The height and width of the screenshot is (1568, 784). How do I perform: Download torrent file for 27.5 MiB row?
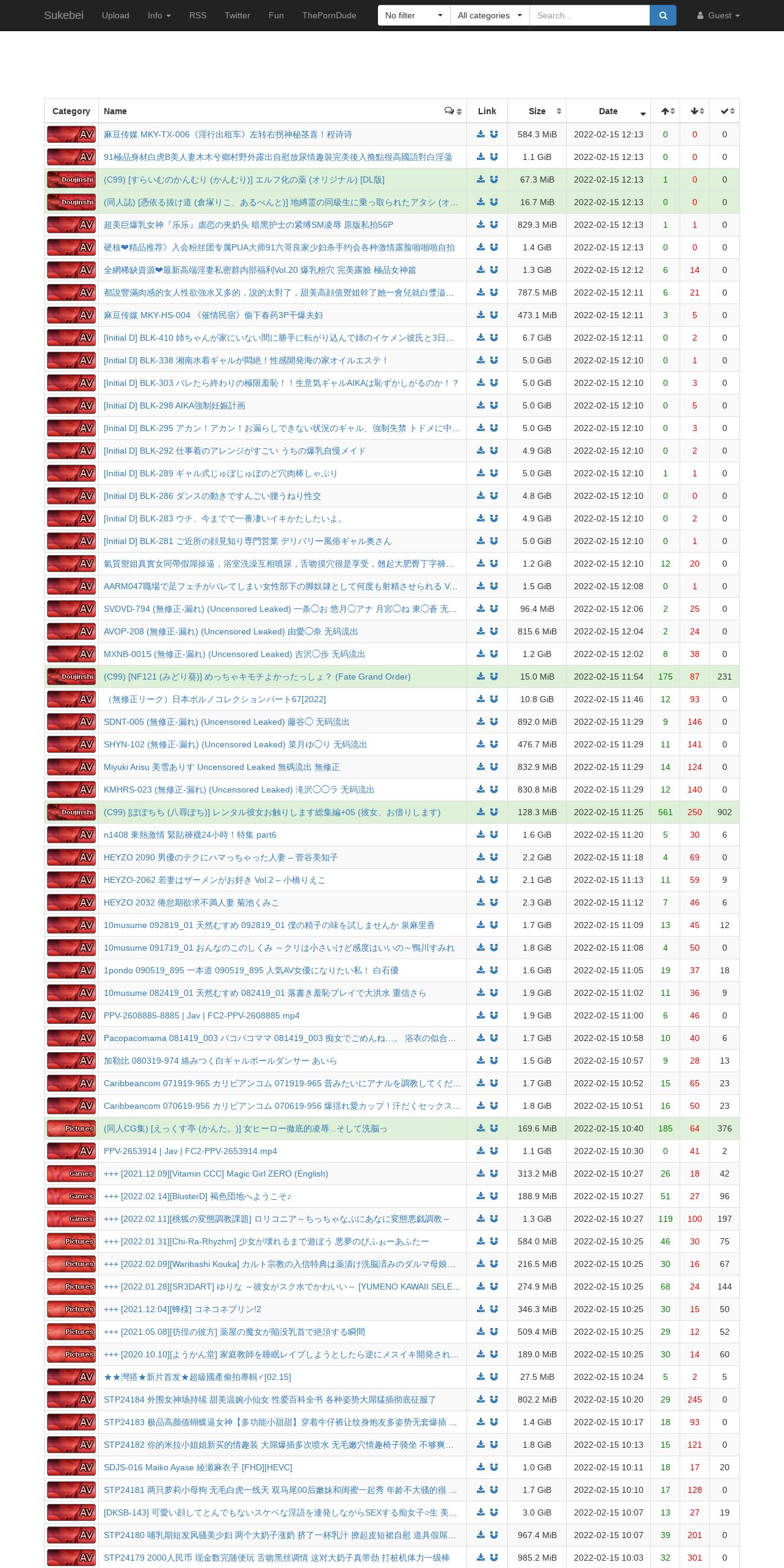(x=481, y=1377)
